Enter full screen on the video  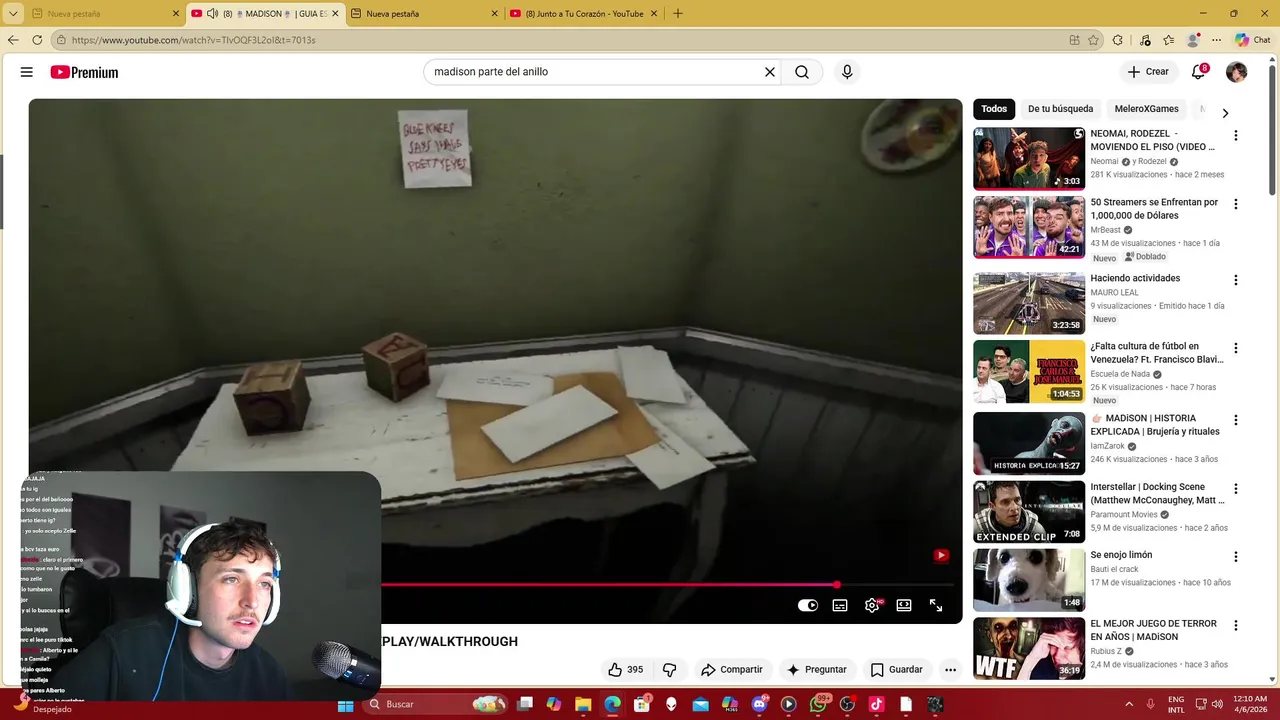pyautogui.click(x=936, y=605)
